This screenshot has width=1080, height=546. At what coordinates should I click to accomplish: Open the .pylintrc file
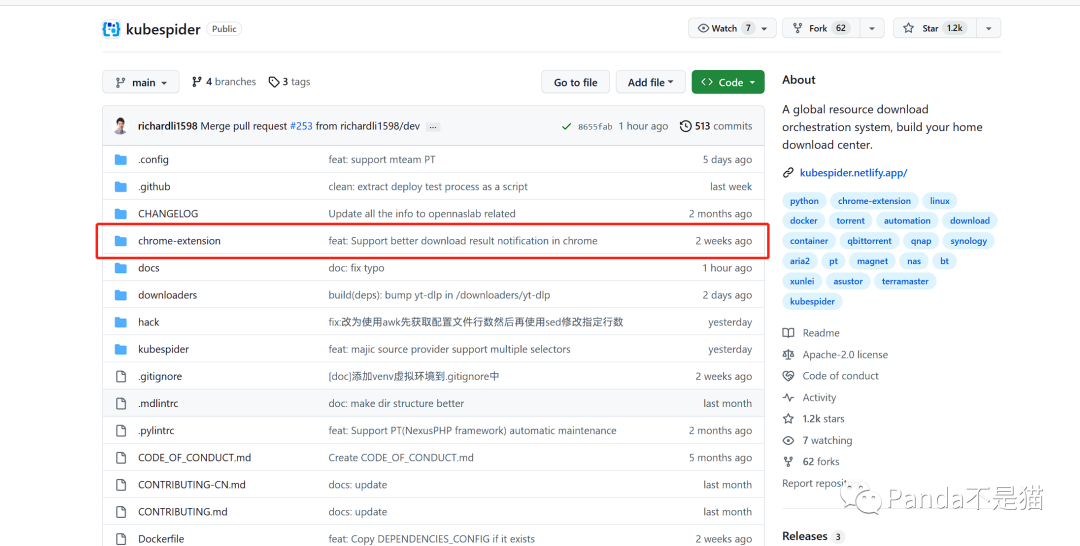tap(156, 431)
